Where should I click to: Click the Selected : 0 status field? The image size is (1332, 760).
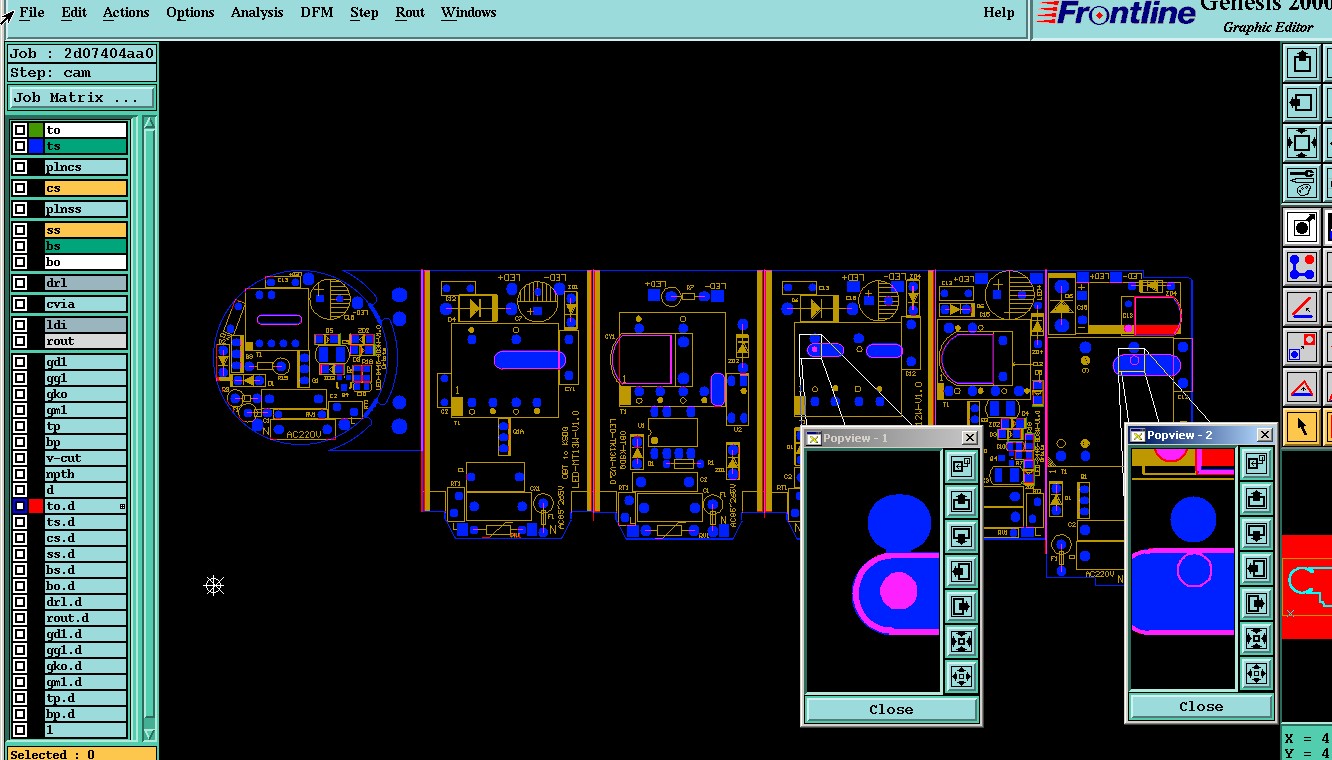[x=82, y=754]
